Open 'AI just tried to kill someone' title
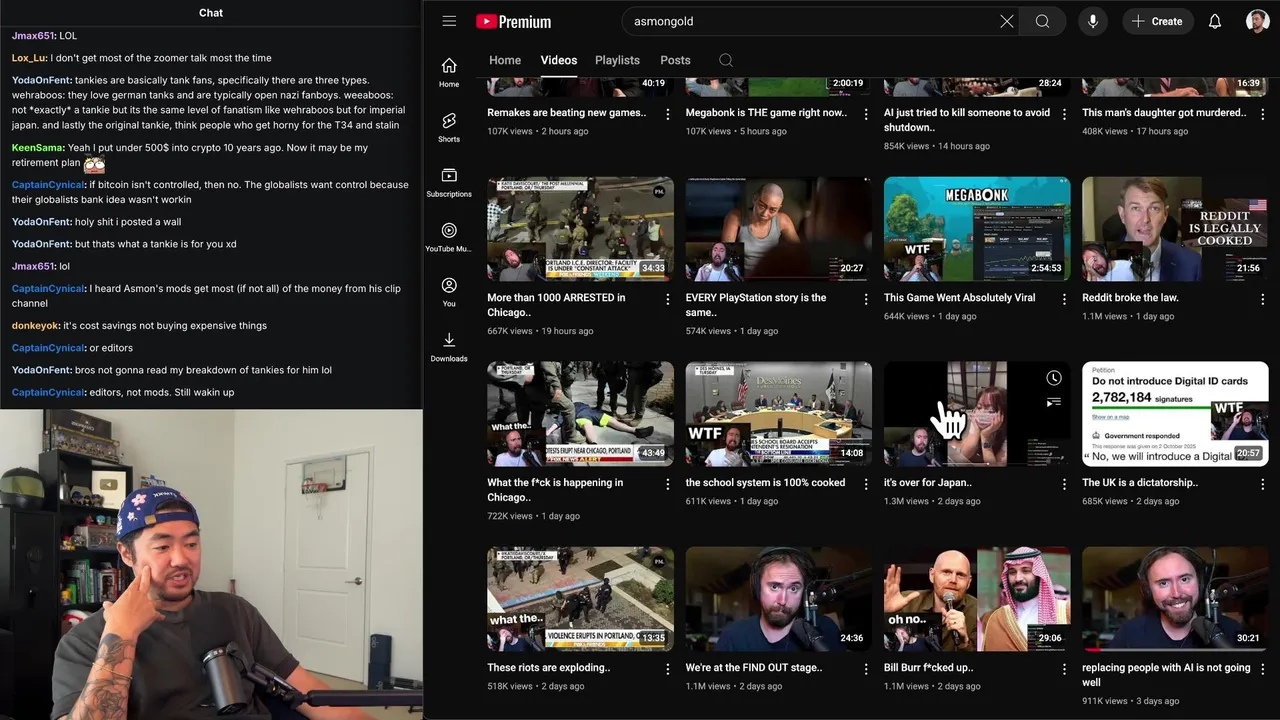This screenshot has height=720, width=1280. click(x=967, y=120)
